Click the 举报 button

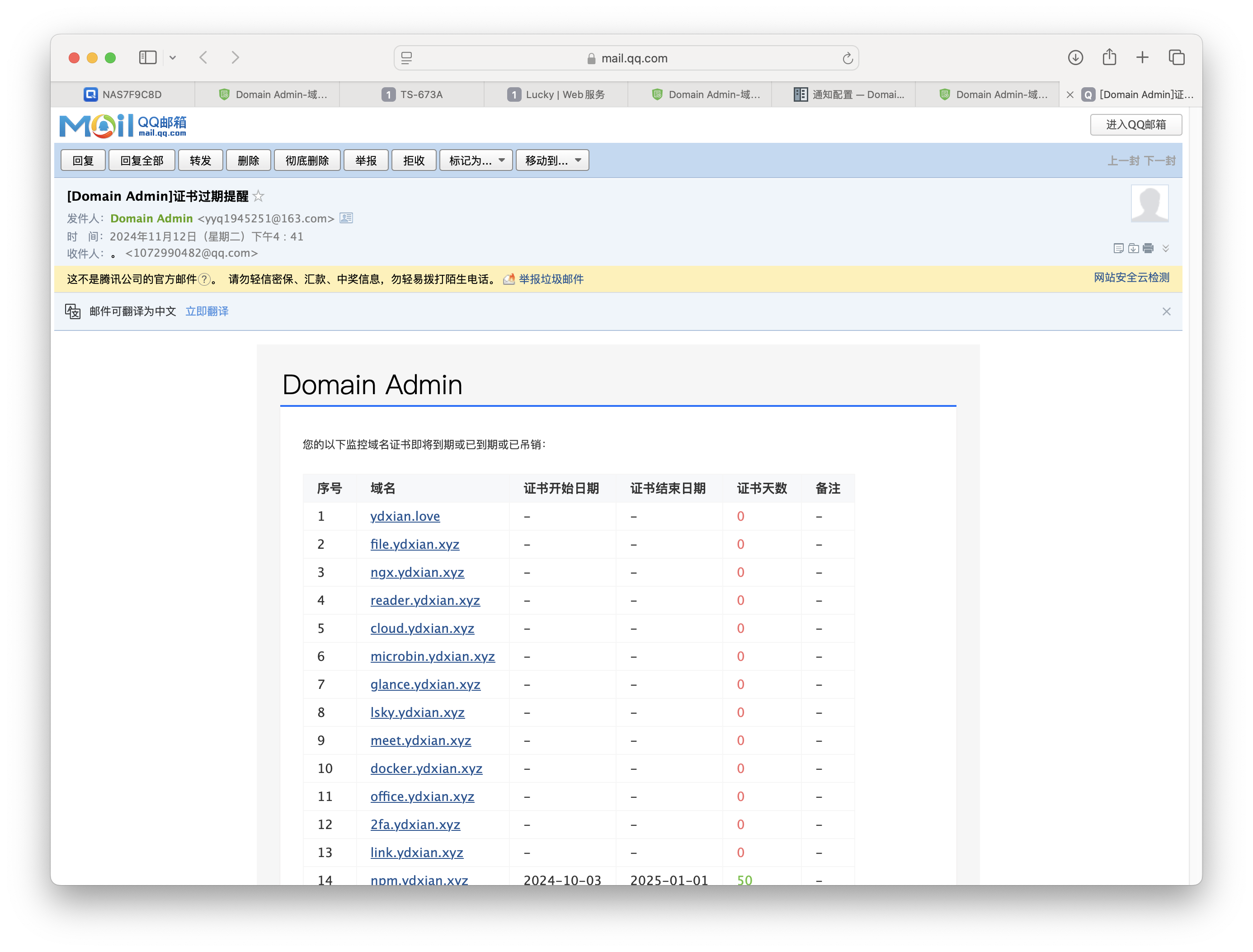click(366, 160)
